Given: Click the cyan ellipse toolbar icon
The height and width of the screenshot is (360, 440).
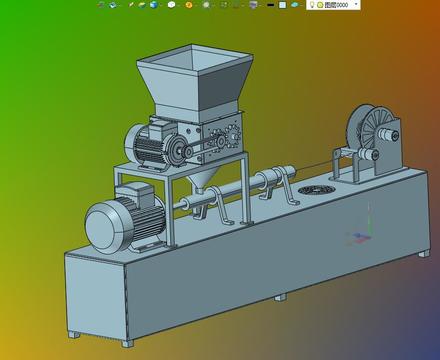Looking at the screenshot, I should click(x=295, y=5).
